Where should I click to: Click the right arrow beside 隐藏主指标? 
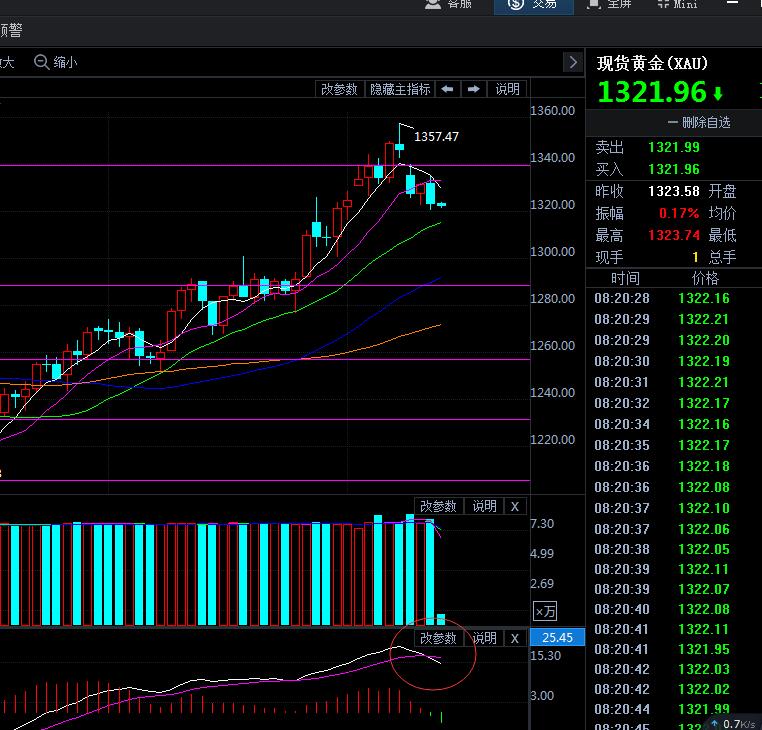(473, 89)
